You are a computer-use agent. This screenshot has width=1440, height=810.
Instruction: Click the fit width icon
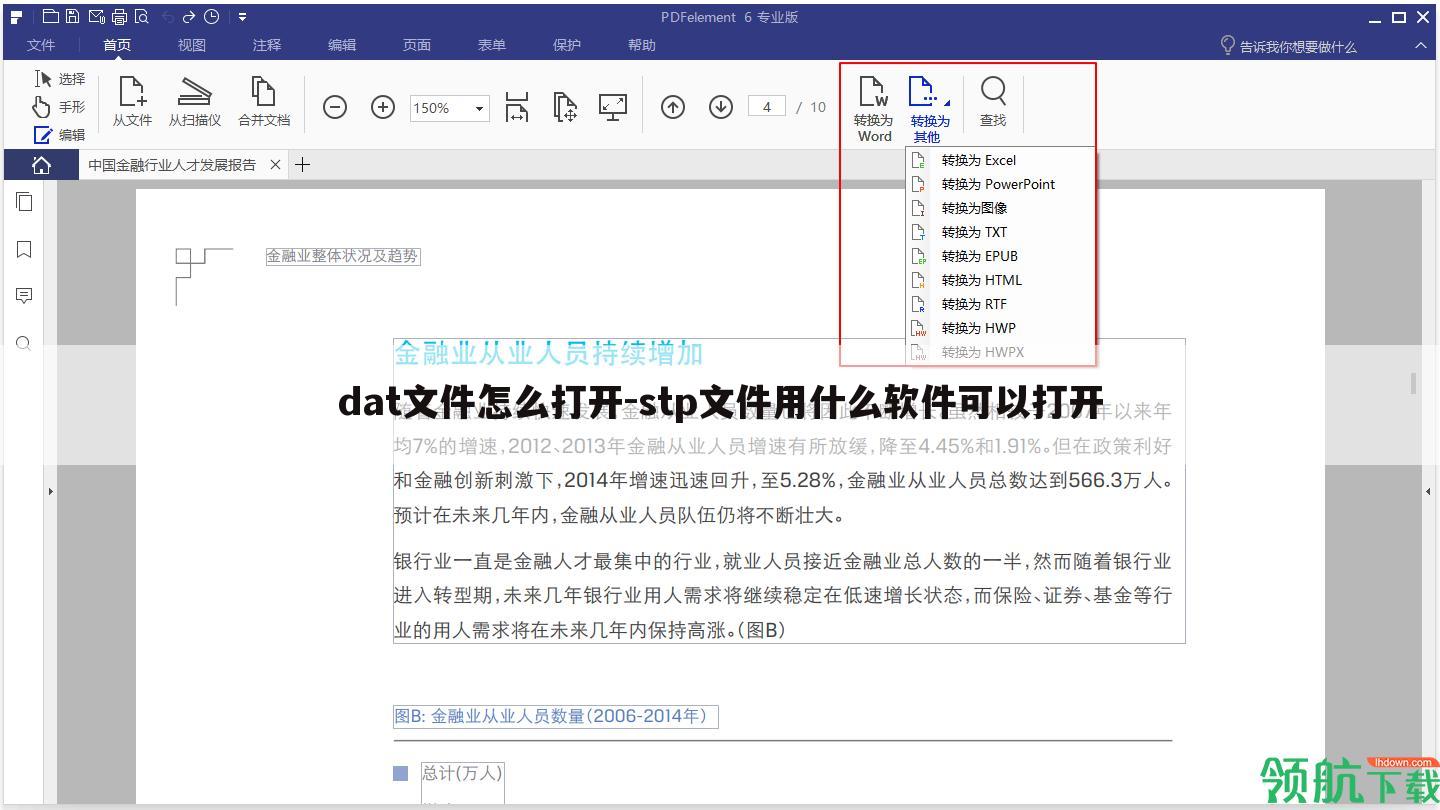click(517, 107)
